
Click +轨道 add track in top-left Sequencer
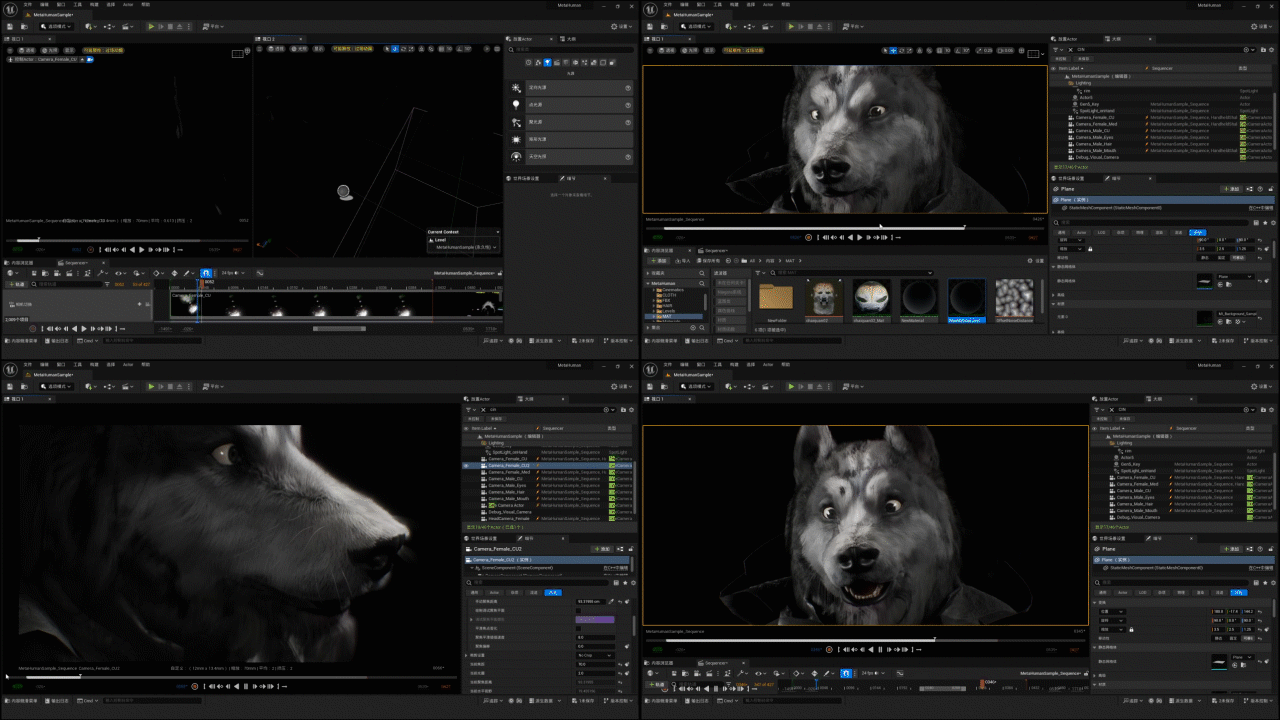tap(19, 284)
